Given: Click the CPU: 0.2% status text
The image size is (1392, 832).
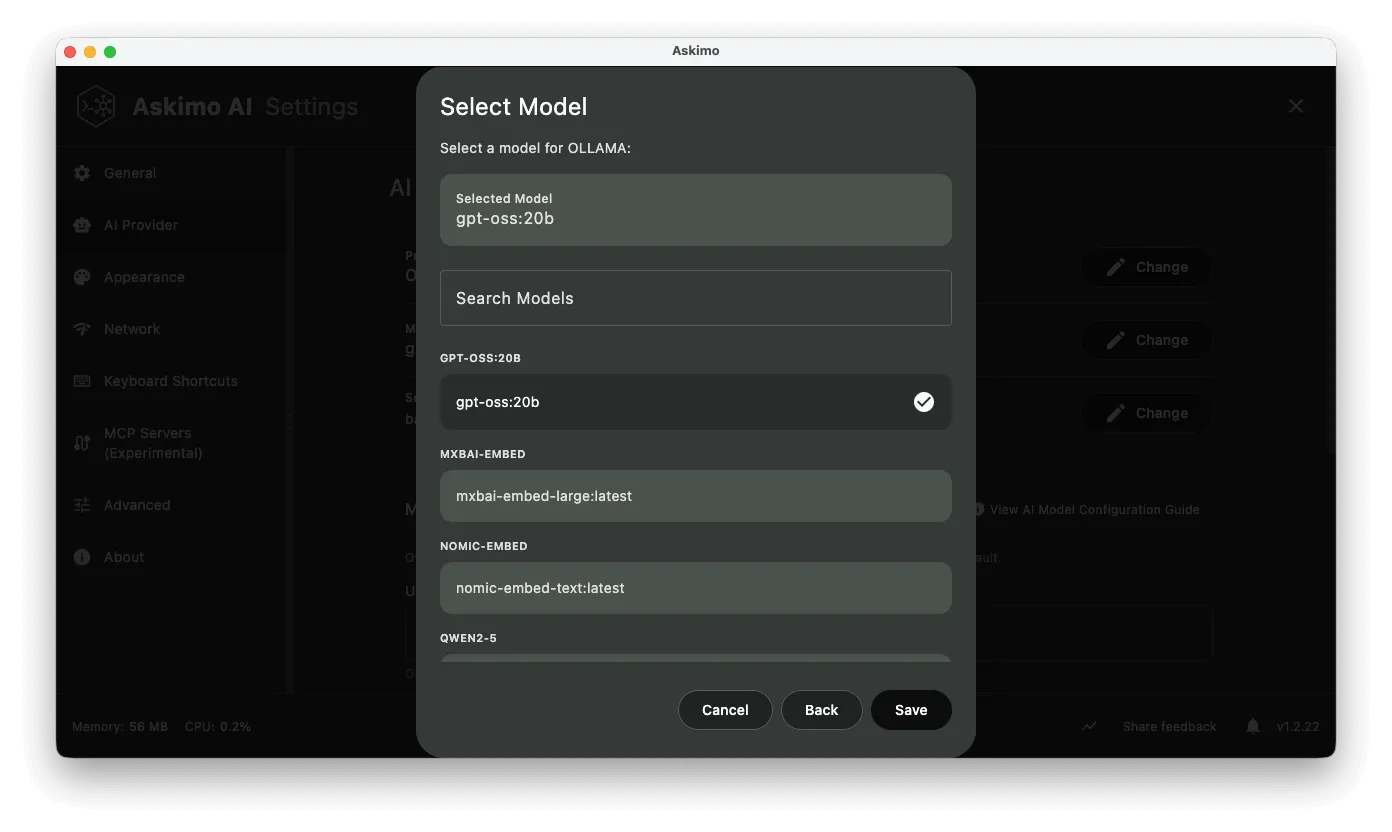Looking at the screenshot, I should 218,726.
